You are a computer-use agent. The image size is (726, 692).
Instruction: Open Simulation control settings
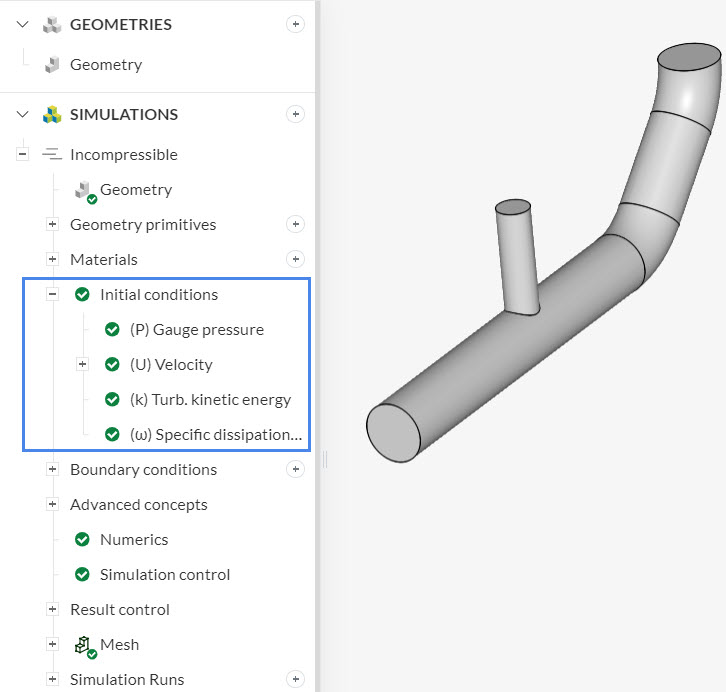point(164,574)
